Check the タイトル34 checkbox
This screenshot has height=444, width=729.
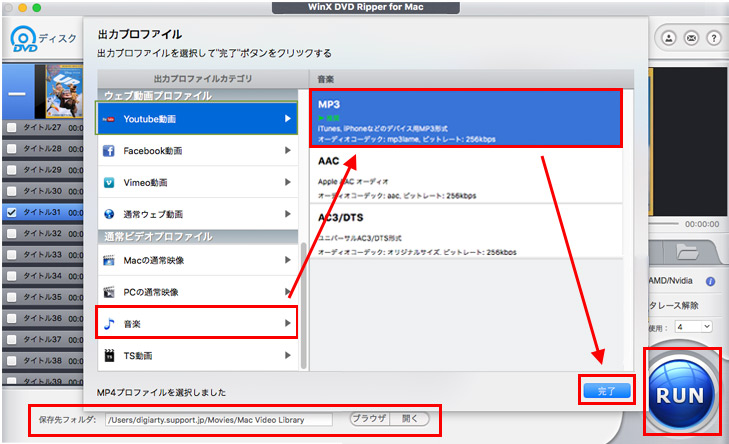pyautogui.click(x=12, y=276)
